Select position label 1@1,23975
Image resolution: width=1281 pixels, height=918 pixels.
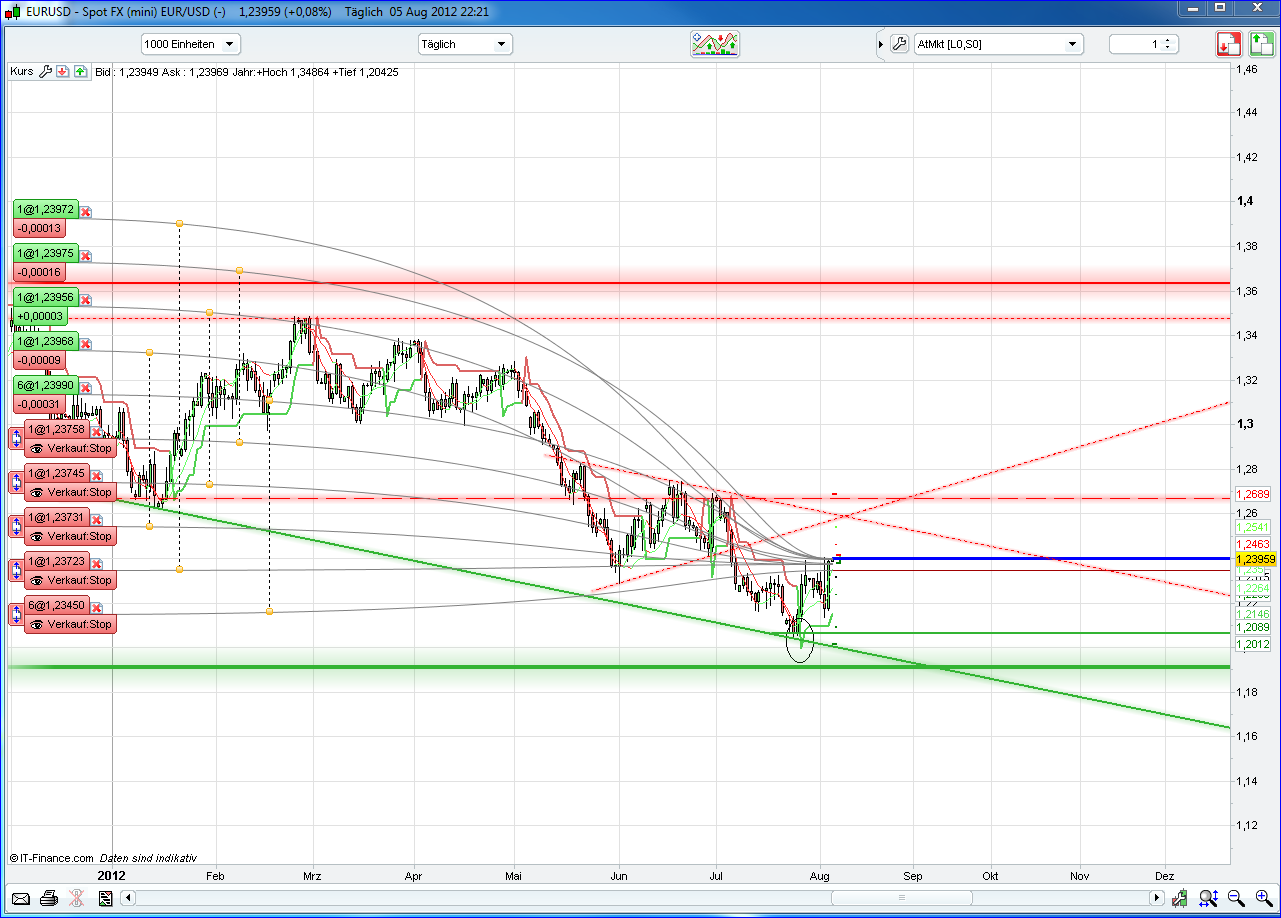pos(46,255)
